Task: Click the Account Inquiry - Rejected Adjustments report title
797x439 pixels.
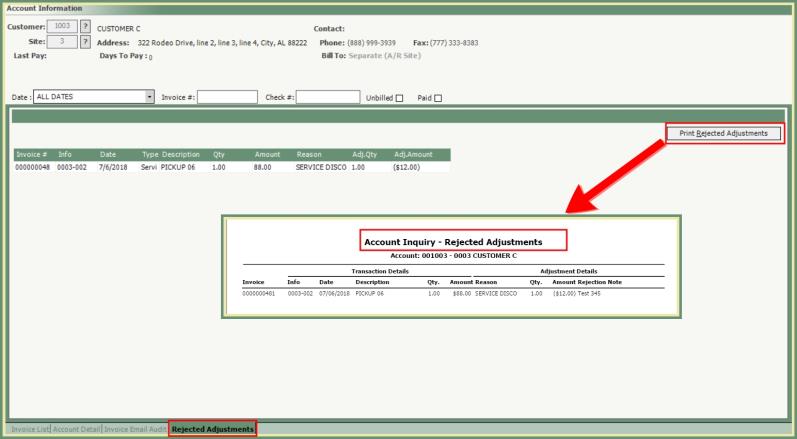Action: coord(453,242)
